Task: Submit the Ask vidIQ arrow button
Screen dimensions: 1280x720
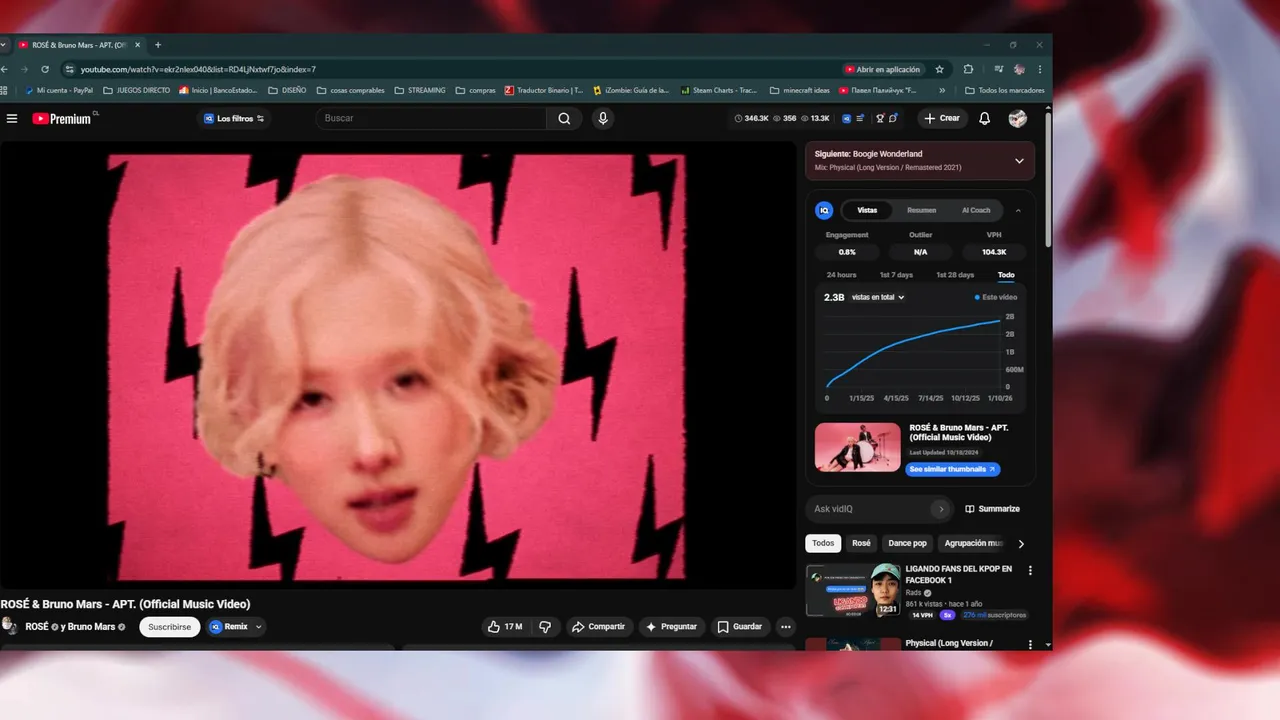Action: [x=940, y=509]
